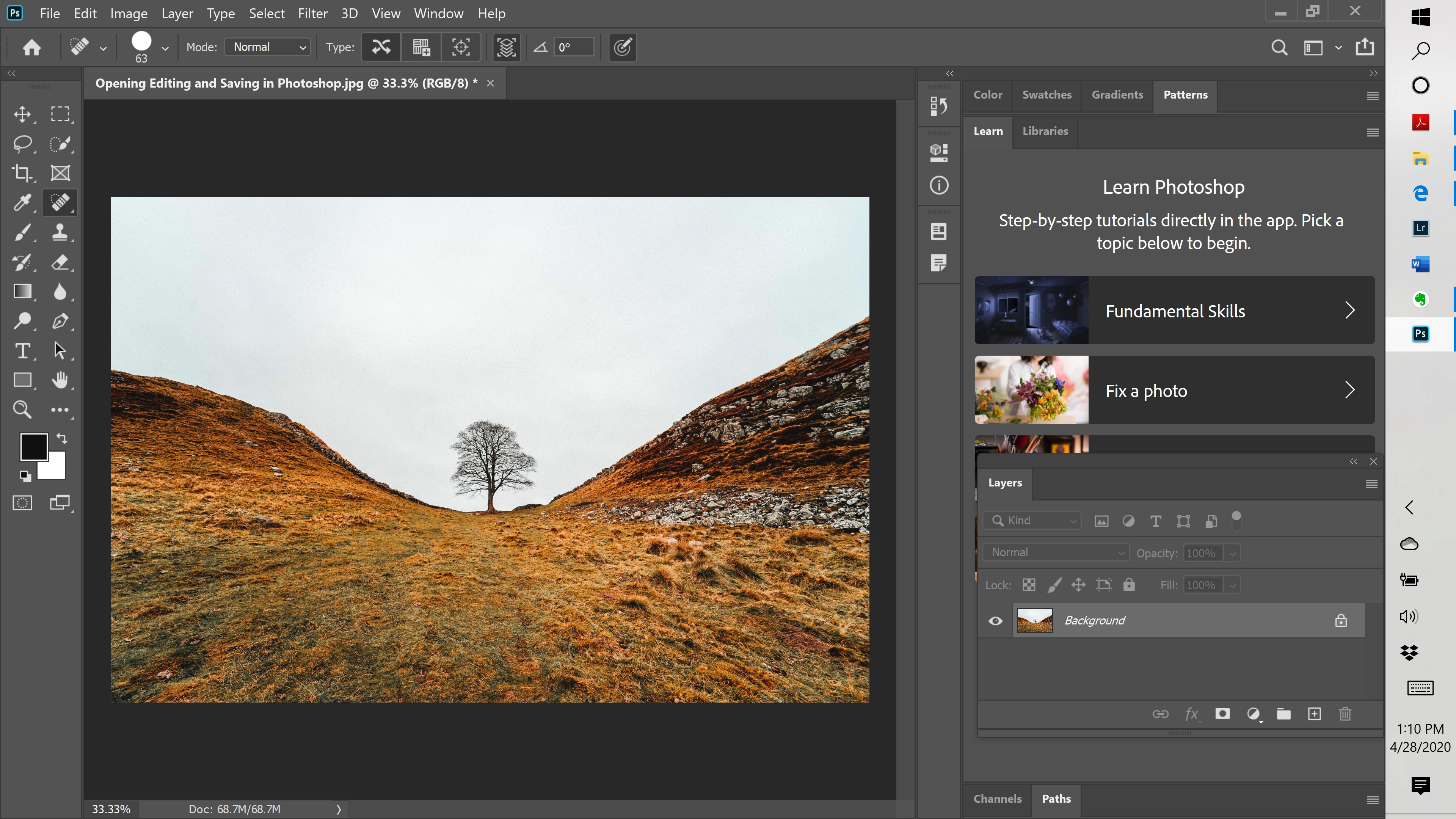Click the delete layer trash icon
Viewport: 1456px width, 819px height.
(x=1345, y=714)
